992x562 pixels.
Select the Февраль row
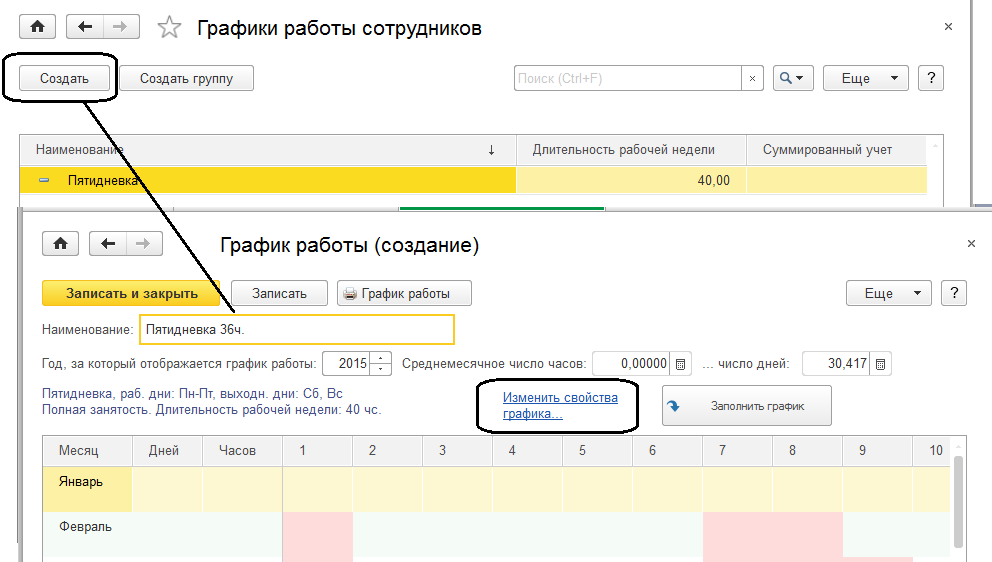point(497,535)
